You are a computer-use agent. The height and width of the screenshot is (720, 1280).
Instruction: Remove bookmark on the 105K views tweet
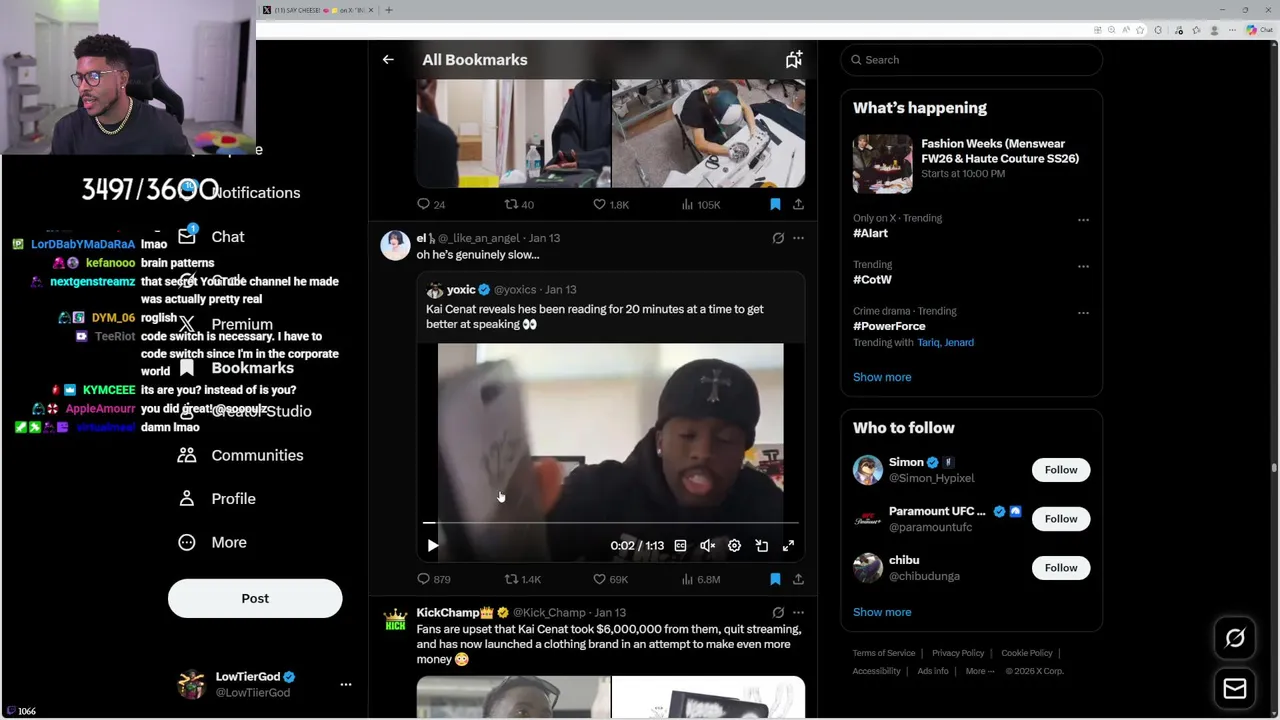coord(775,204)
